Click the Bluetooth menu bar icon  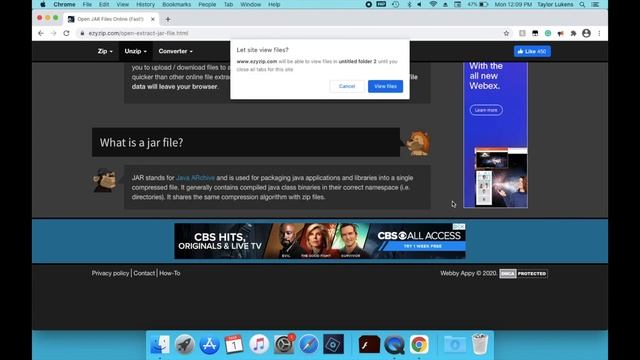(x=409, y=4)
